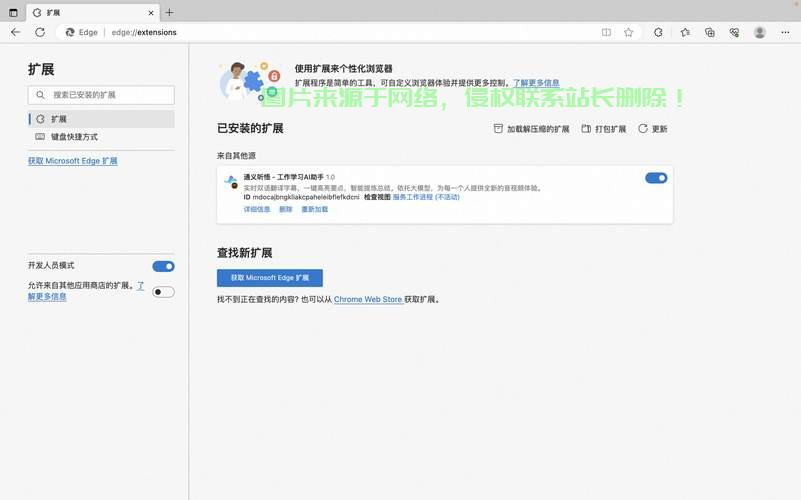Click 更新 button
801x500 pixels.
pos(653,129)
